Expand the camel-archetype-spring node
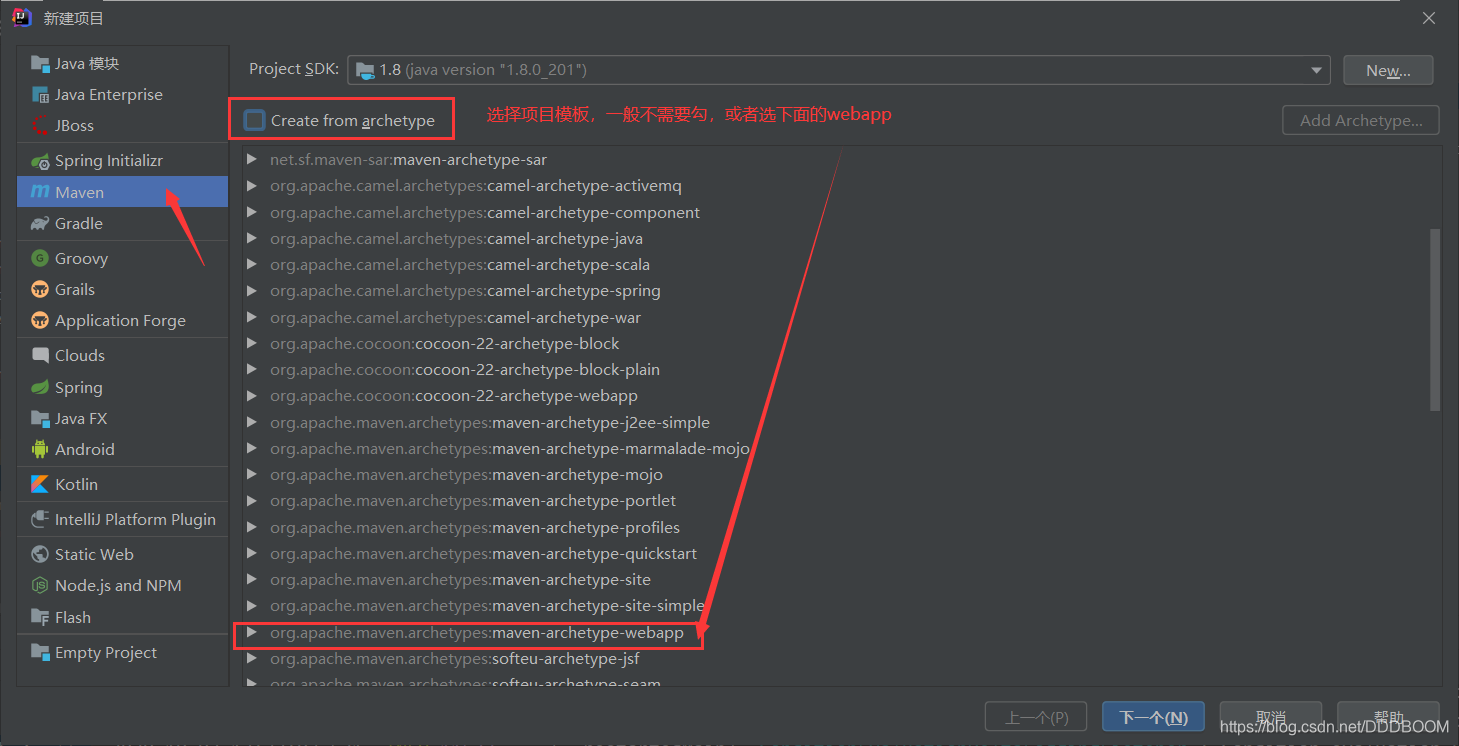Image resolution: width=1459 pixels, height=746 pixels. coord(252,291)
